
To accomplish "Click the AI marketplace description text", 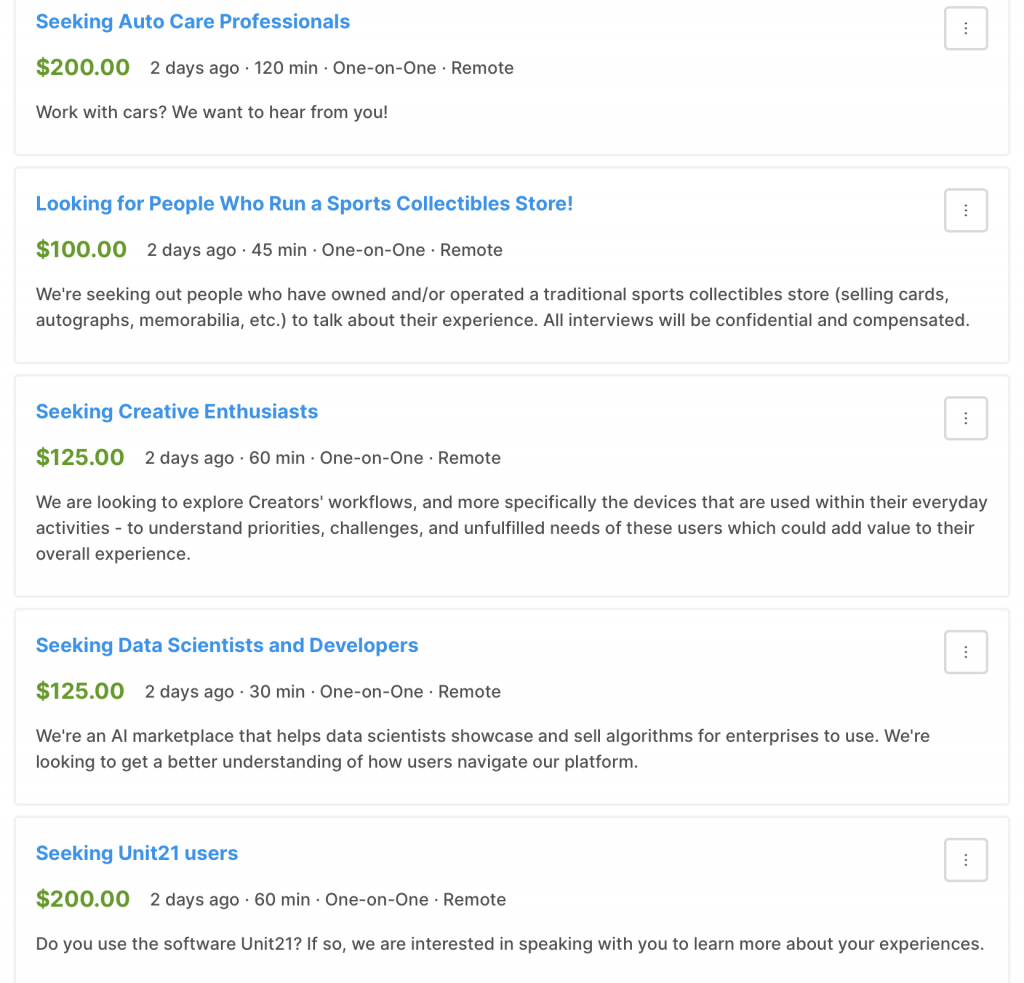I will click(x=482, y=749).
